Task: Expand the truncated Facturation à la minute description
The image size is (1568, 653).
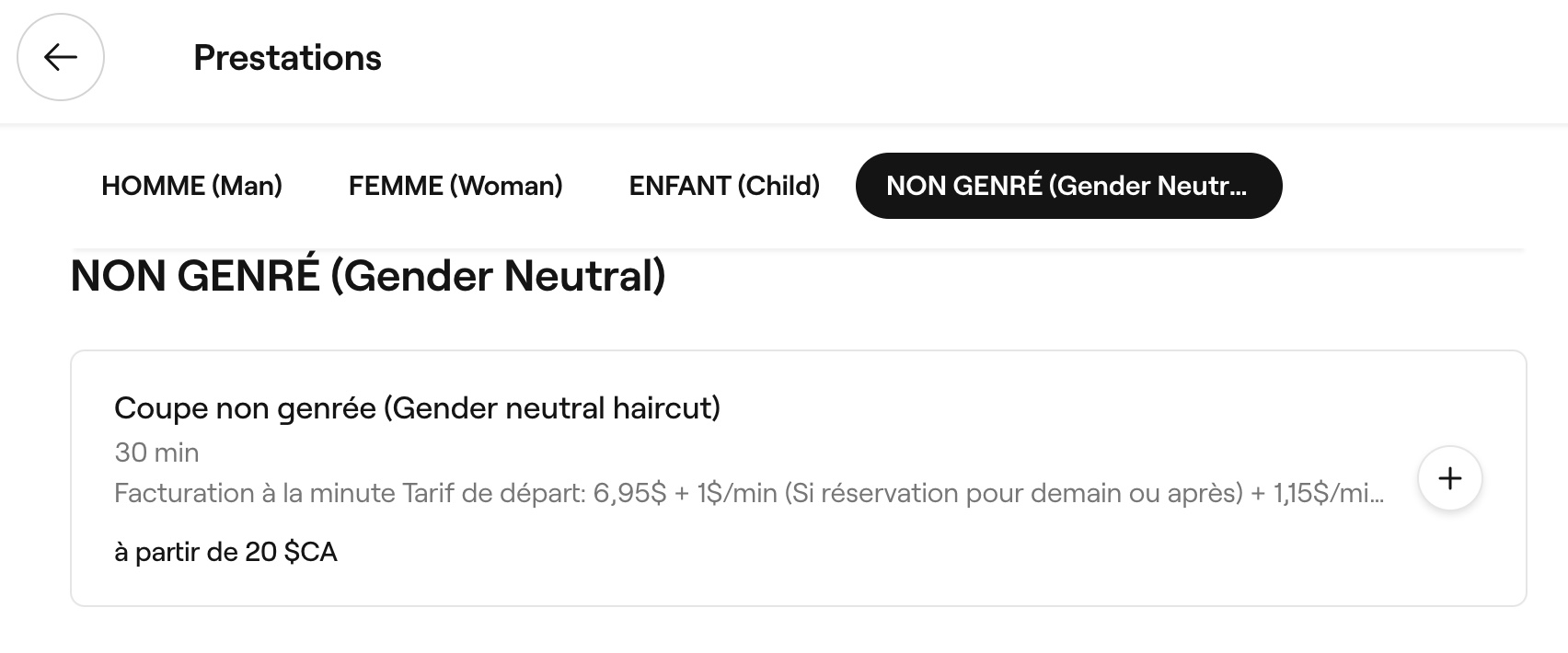Action: click(748, 494)
